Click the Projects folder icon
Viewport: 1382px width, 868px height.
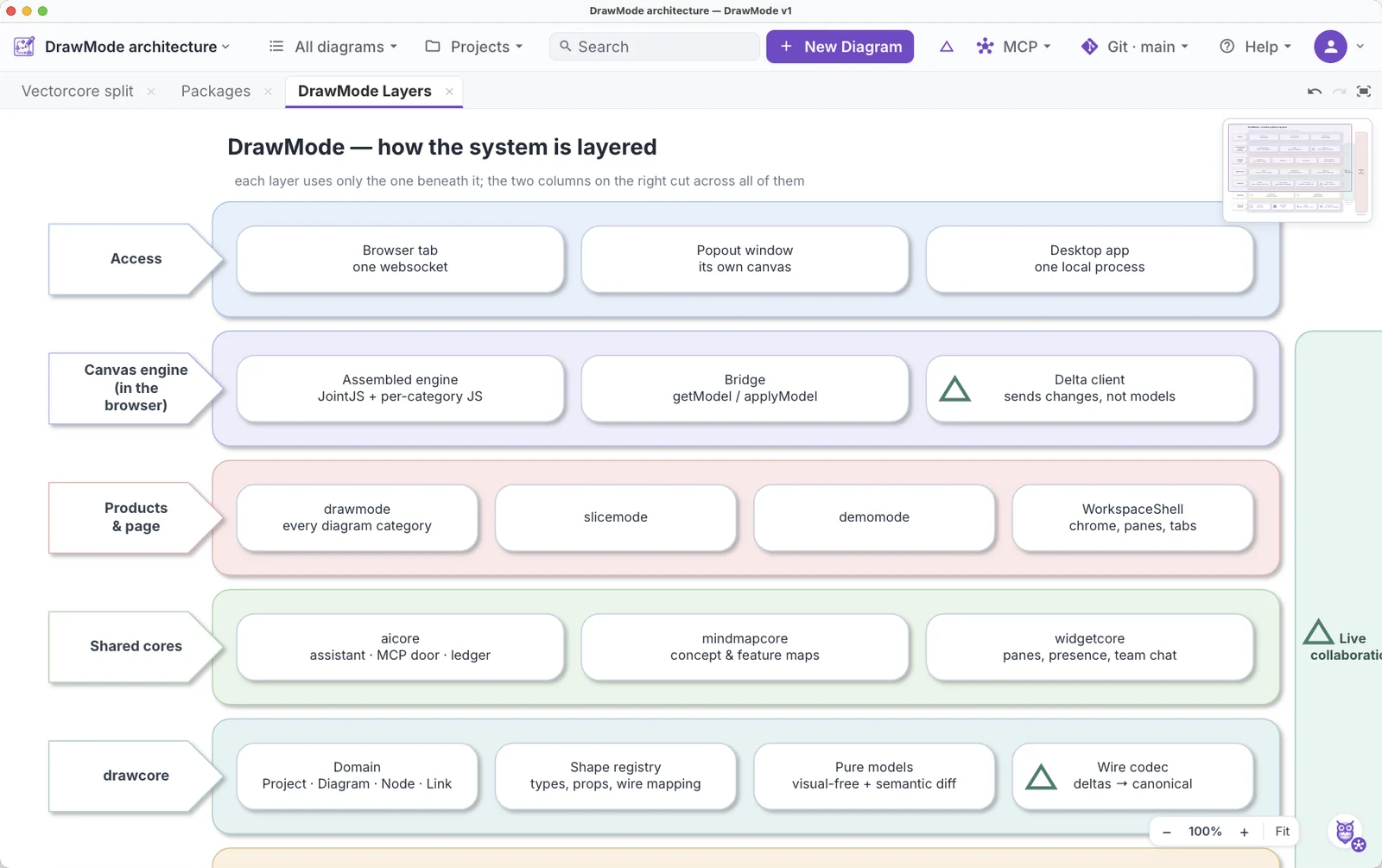pos(433,47)
